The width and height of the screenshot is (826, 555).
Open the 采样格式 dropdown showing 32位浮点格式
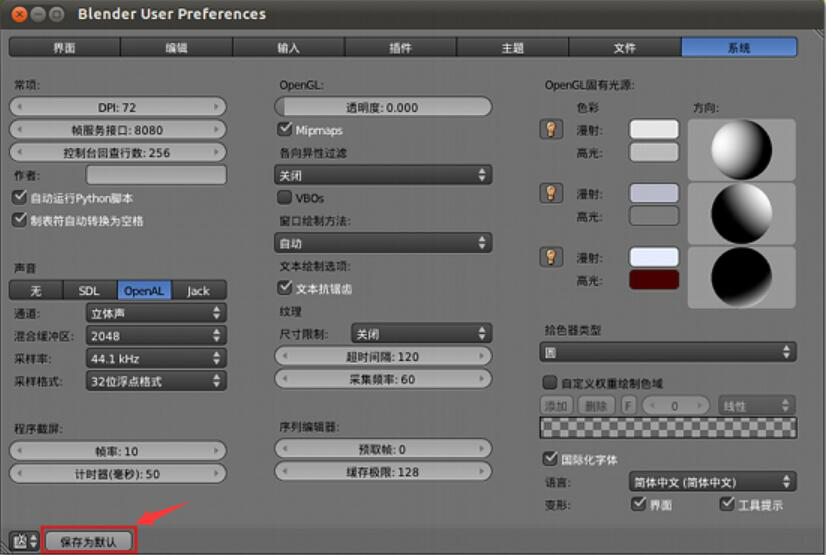pos(156,381)
